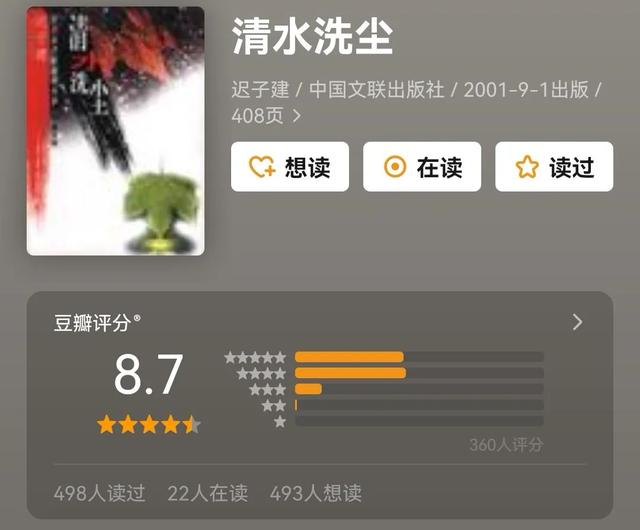
Task: Tap the star icon on 读过
Action: pos(527,167)
